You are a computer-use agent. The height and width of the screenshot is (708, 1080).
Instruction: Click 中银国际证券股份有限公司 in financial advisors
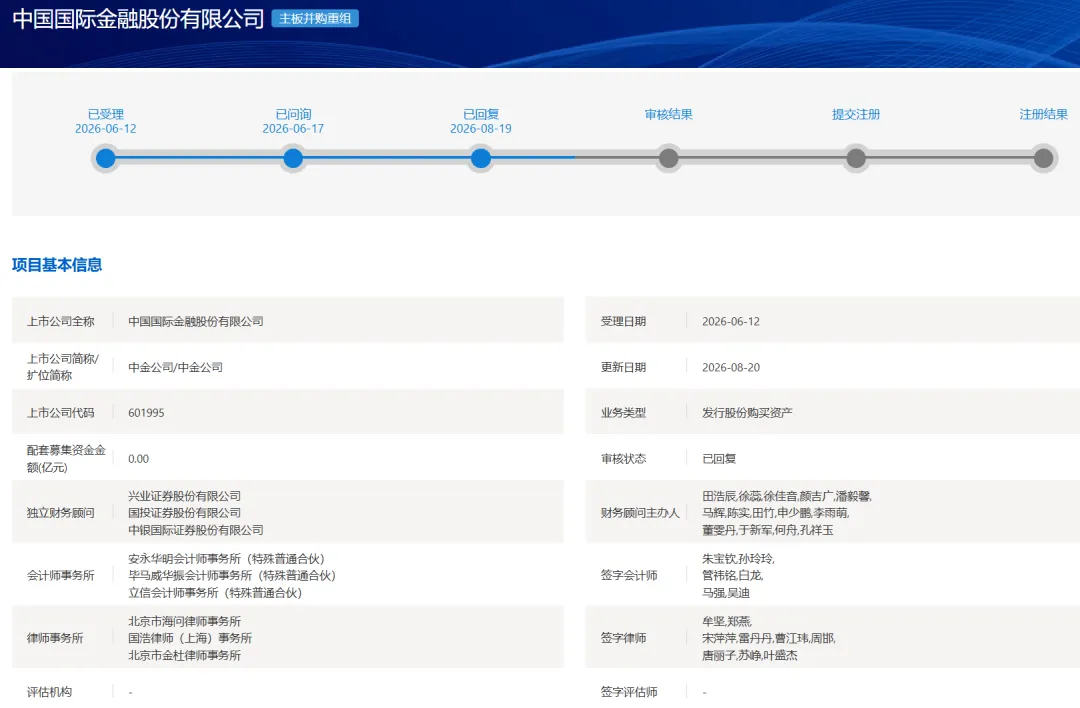tap(196, 530)
